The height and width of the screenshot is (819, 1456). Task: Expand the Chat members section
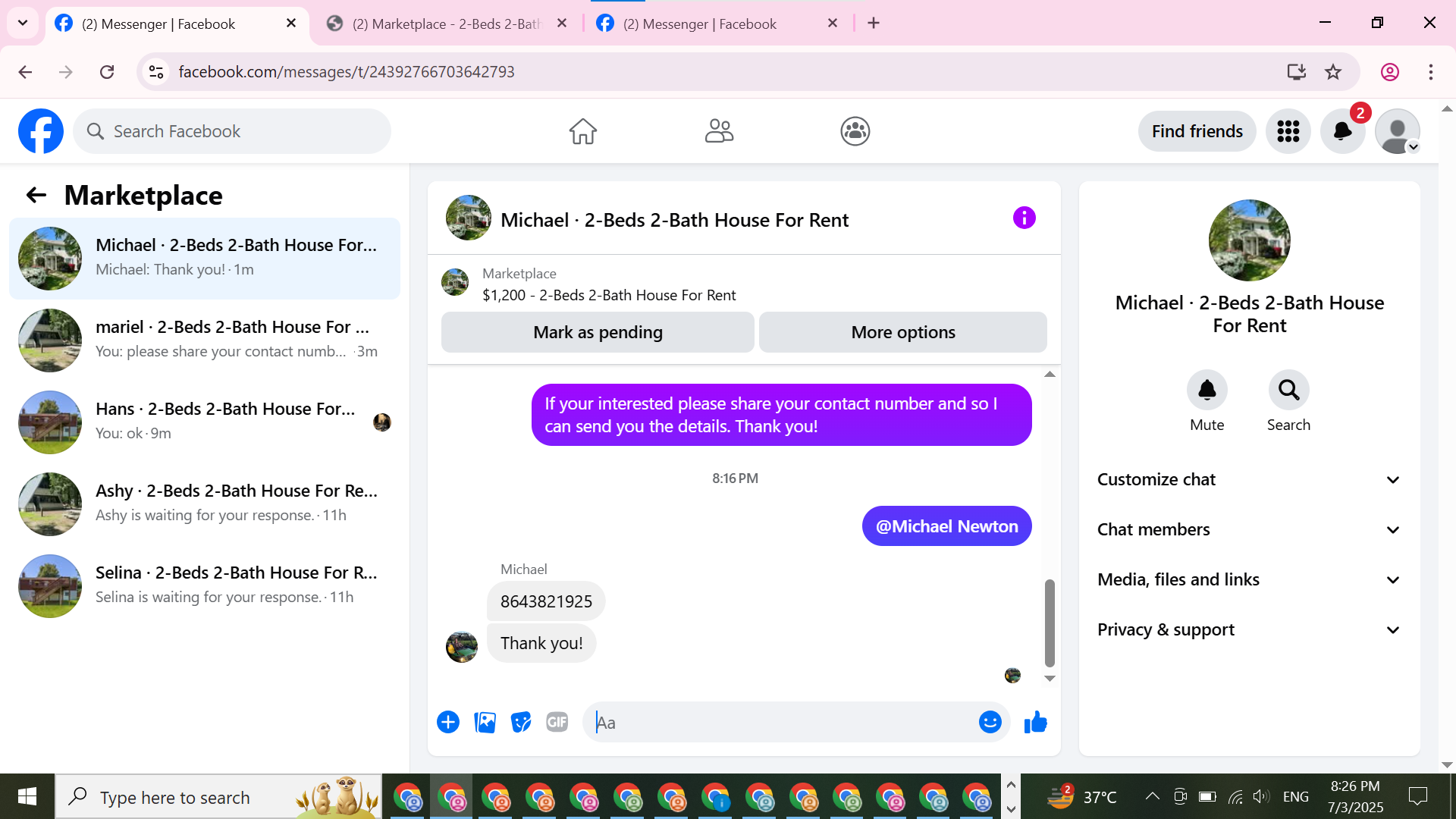pos(1249,530)
